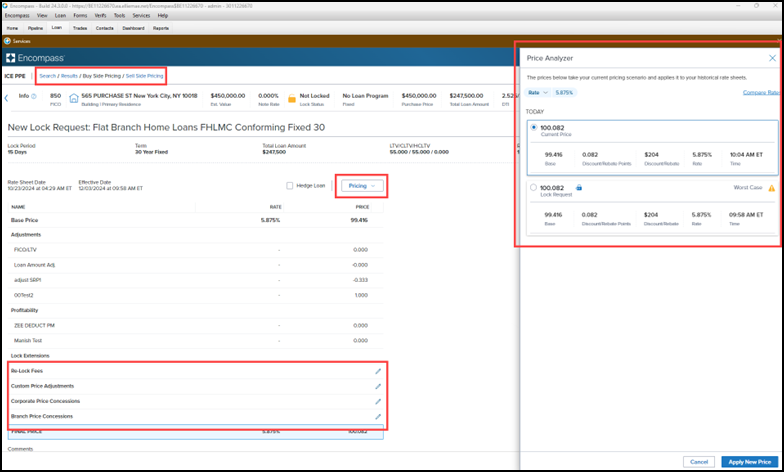The image size is (784, 472).
Task: Open the Tools menu
Action: pyautogui.click(x=120, y=16)
